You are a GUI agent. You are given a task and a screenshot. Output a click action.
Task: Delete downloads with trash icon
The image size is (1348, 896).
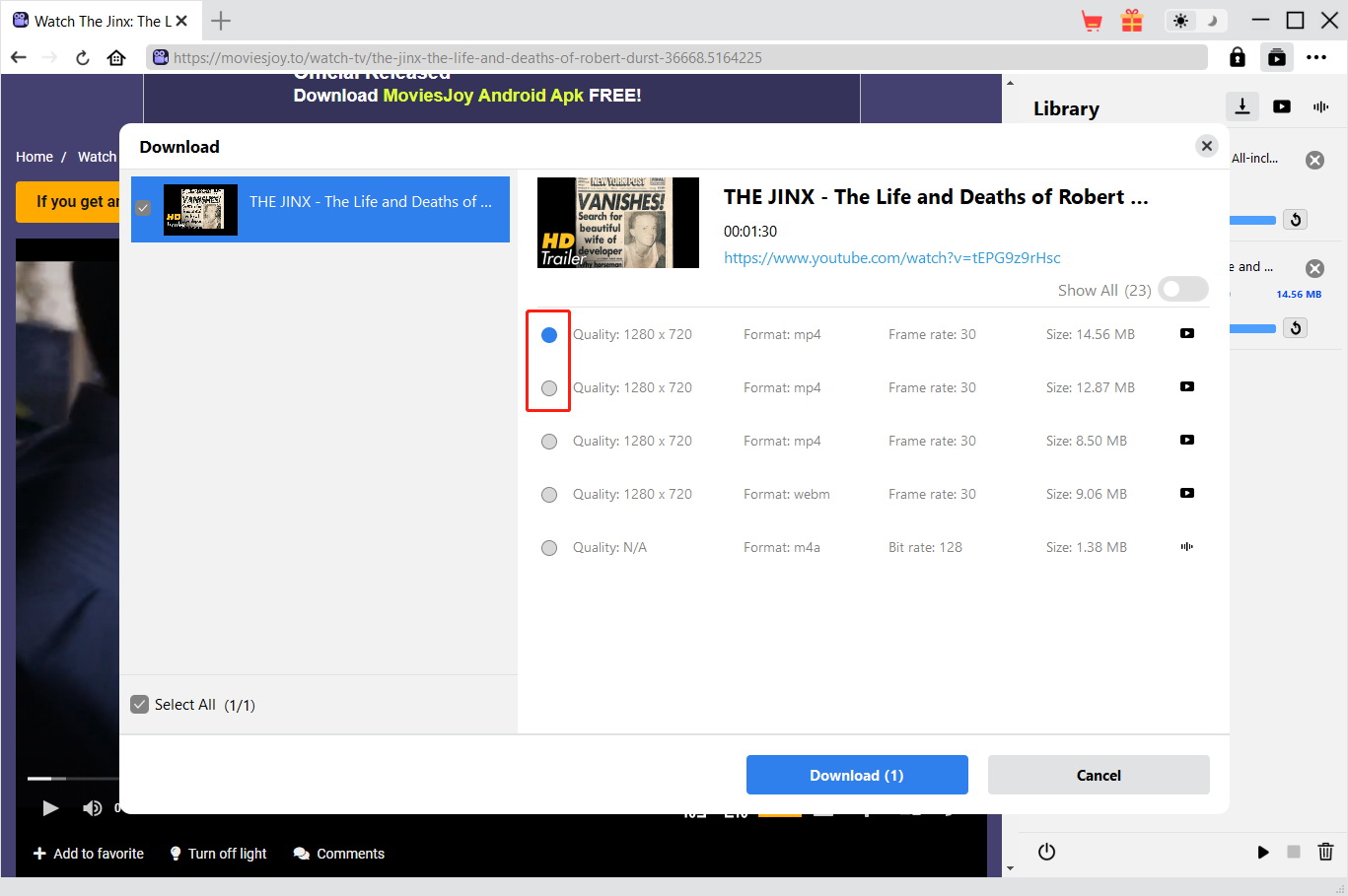[1325, 852]
